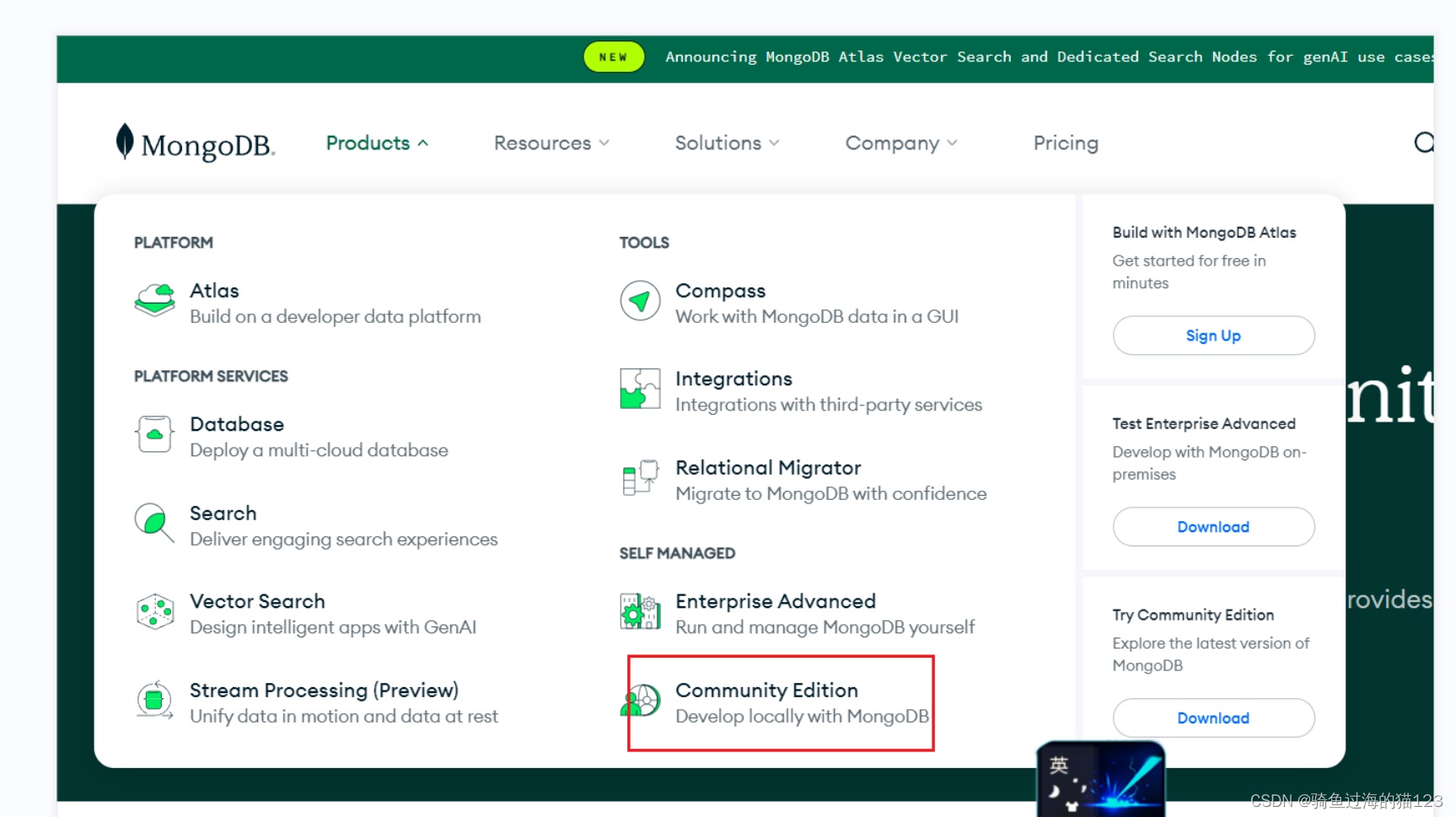The height and width of the screenshot is (817, 1456).
Task: Click Download under Try Community Edition
Action: click(1213, 718)
